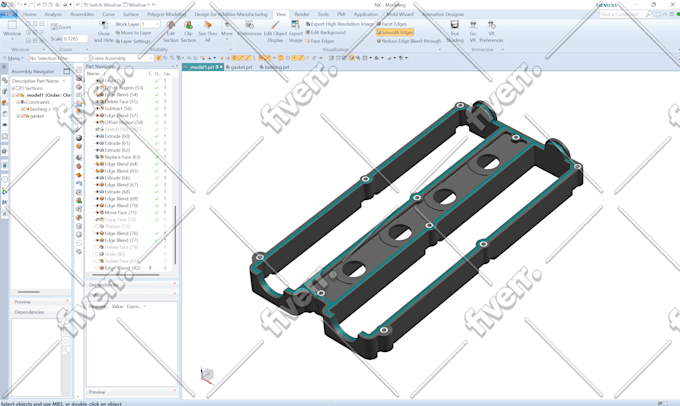
Task: Toggle the Thicken (73) feature checkbox
Action: (x=98, y=226)
